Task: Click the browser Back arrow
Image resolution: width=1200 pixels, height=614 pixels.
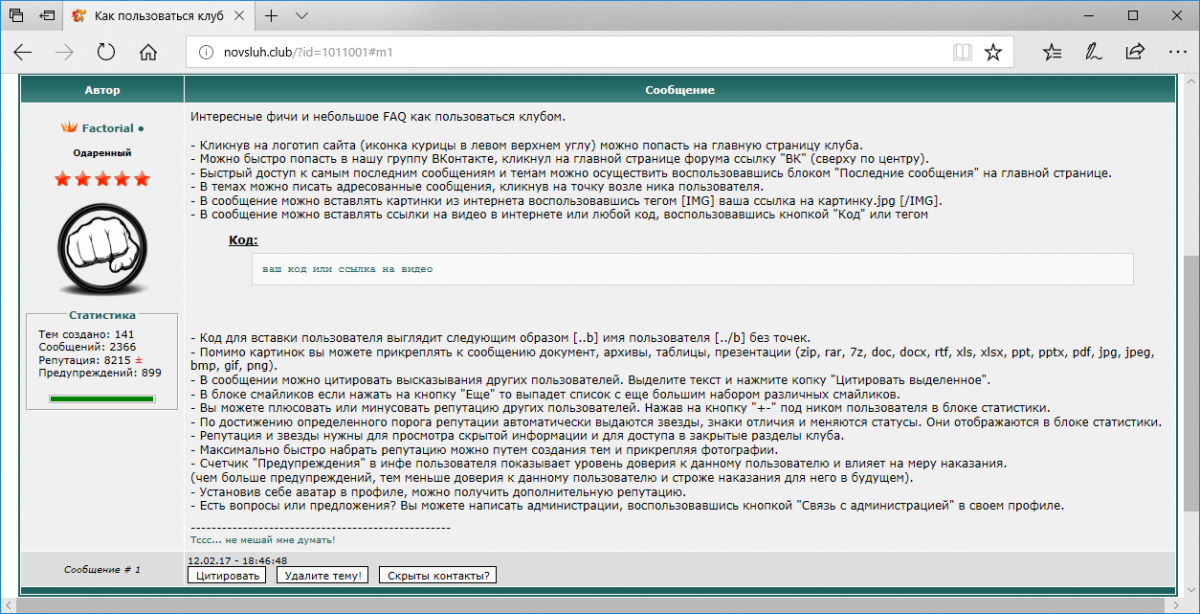Action: click(x=22, y=52)
